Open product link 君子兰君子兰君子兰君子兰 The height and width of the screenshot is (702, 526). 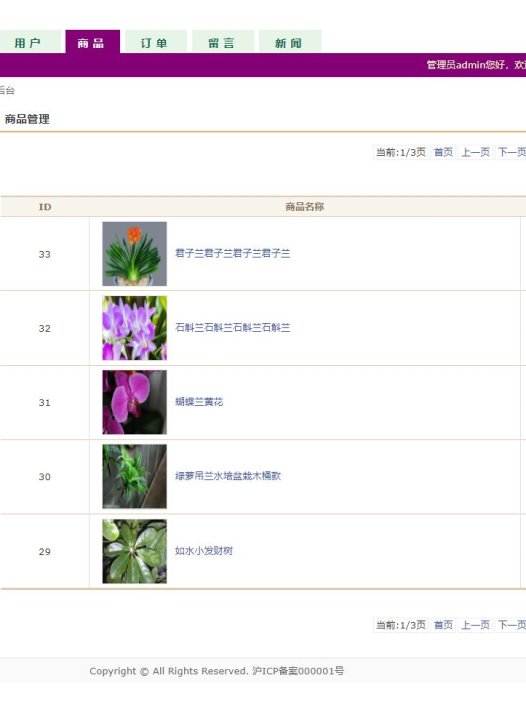pos(232,253)
